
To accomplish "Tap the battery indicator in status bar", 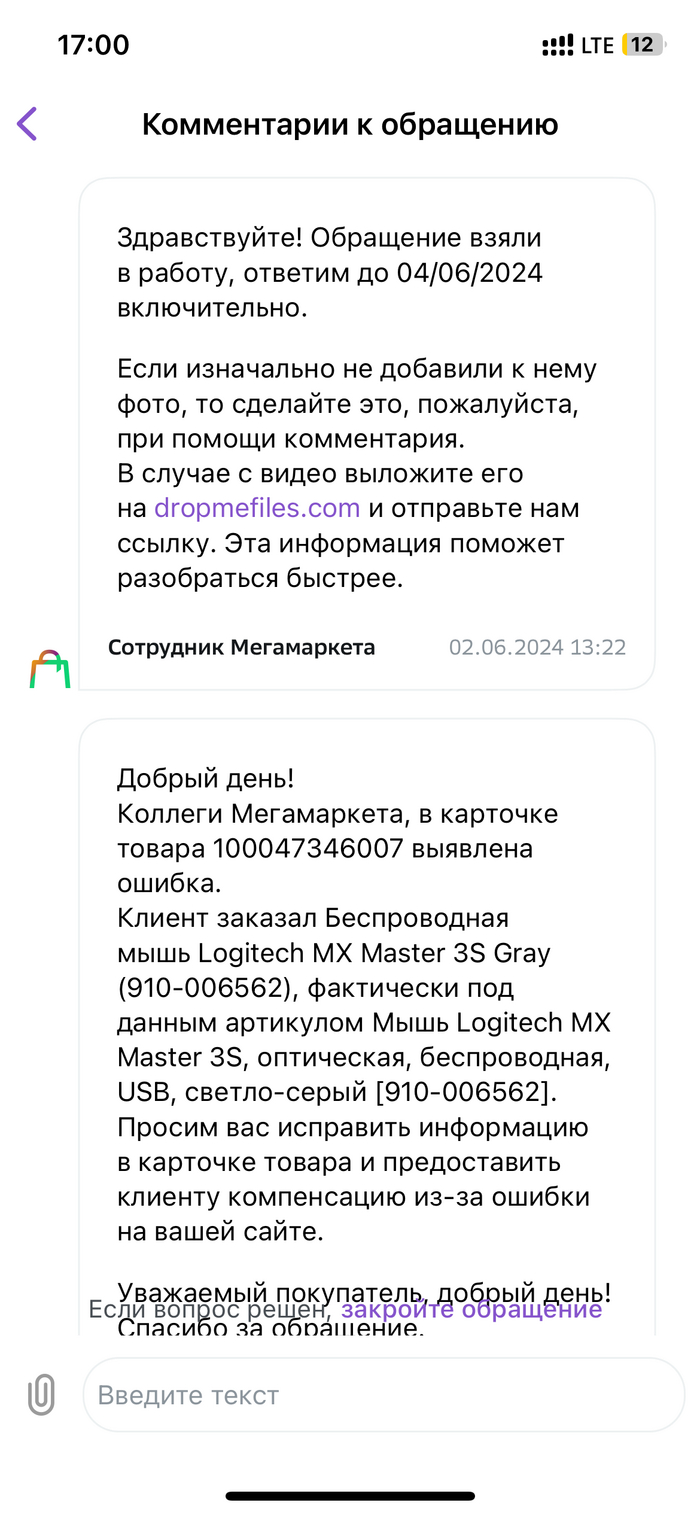I will click(642, 45).
